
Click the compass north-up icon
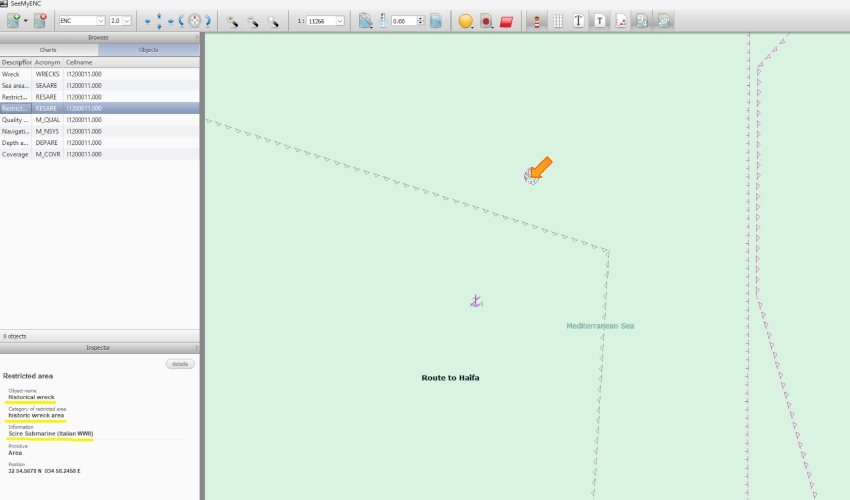pyautogui.click(x=195, y=21)
